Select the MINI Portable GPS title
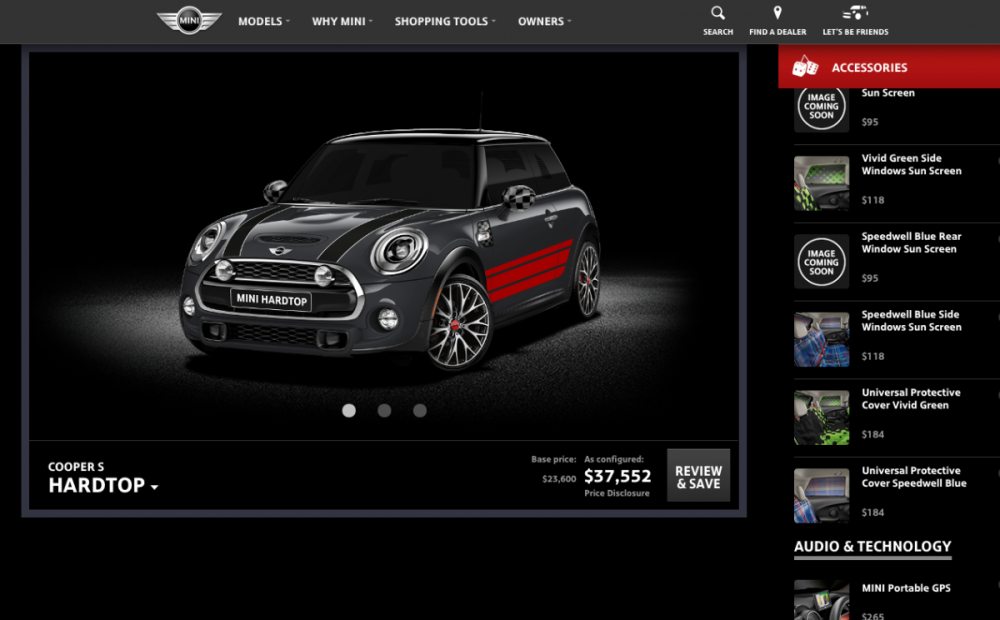The width and height of the screenshot is (1000, 620). click(906, 588)
